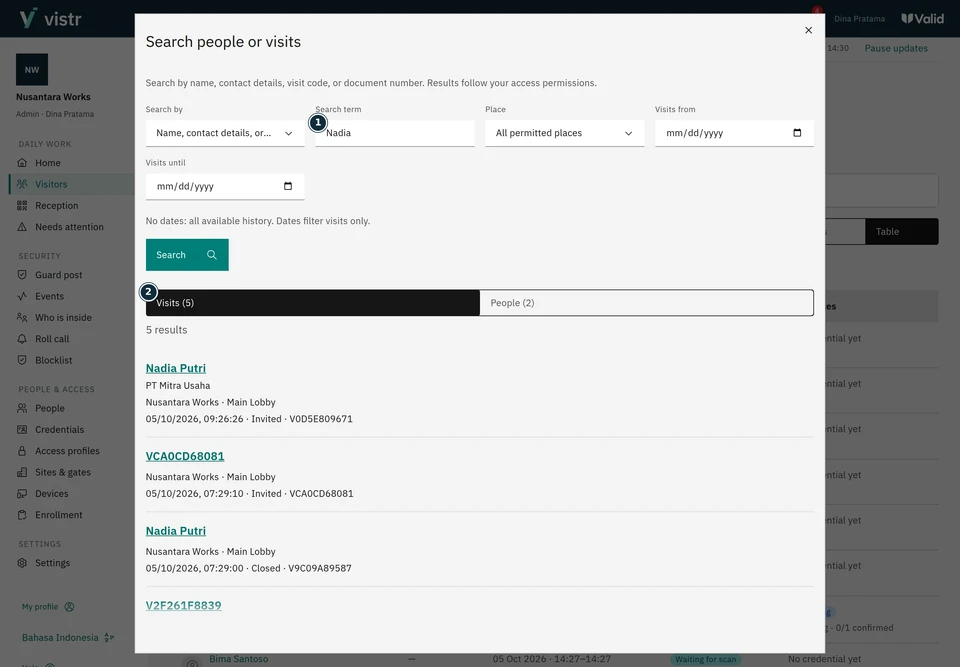Switch language to Bahasa Indonesia
Screen dimensions: 960x667
coord(68,638)
